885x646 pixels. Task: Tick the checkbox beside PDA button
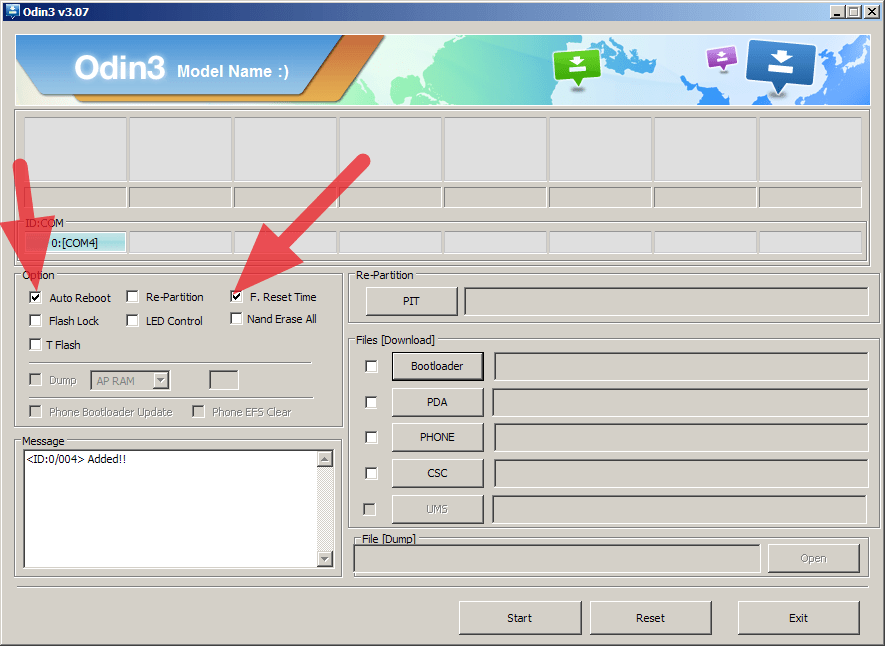[x=371, y=402]
